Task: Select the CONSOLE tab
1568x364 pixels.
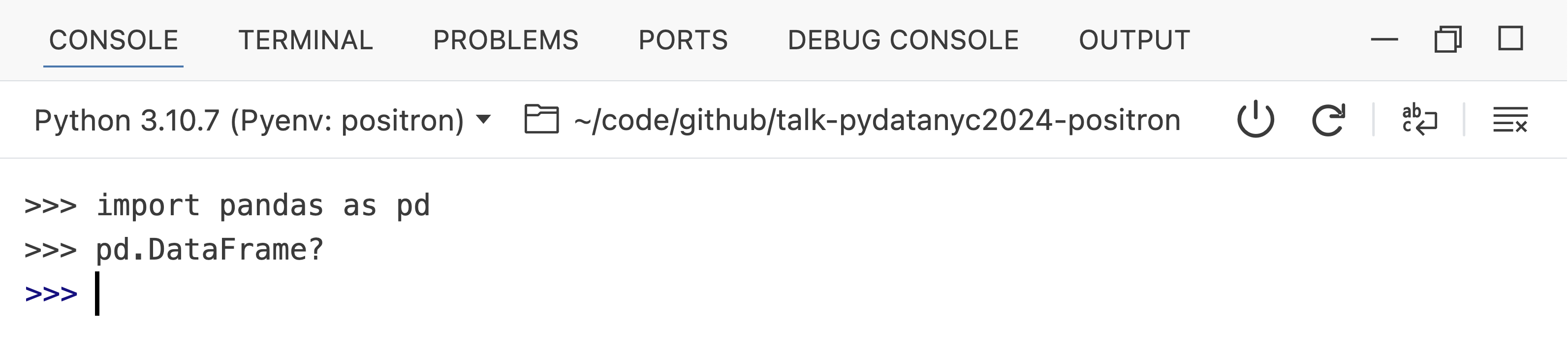Action: point(113,40)
